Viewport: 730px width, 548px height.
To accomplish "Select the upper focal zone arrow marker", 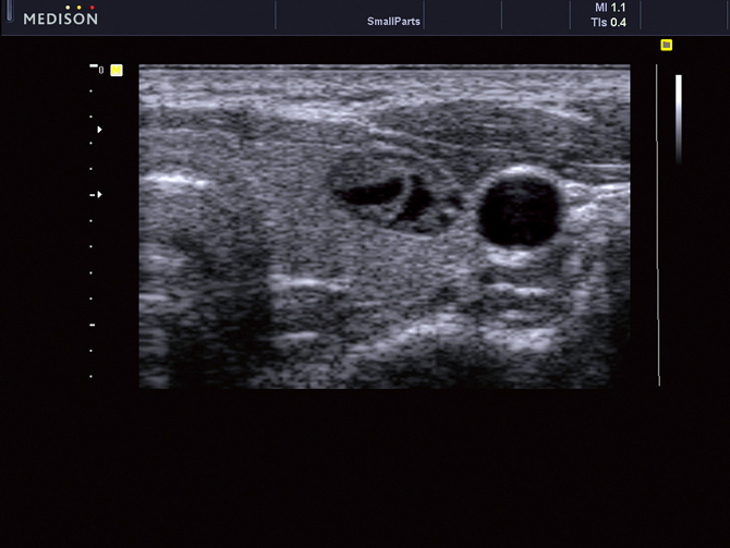I will (x=99, y=130).
